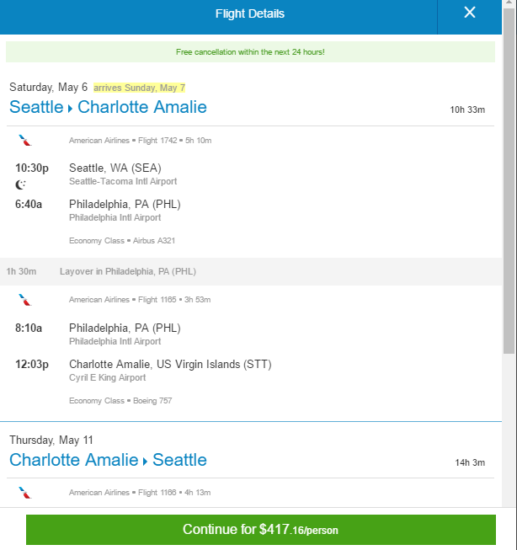
Task: Click the vertical scrollbar thumb
Action: pos(509,181)
